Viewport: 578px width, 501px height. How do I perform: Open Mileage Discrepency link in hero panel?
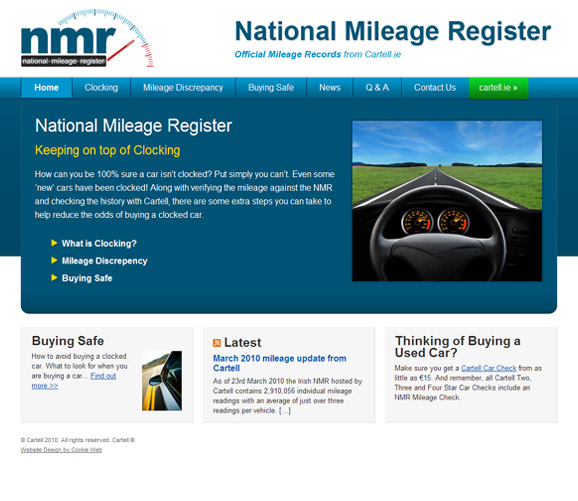click(105, 261)
